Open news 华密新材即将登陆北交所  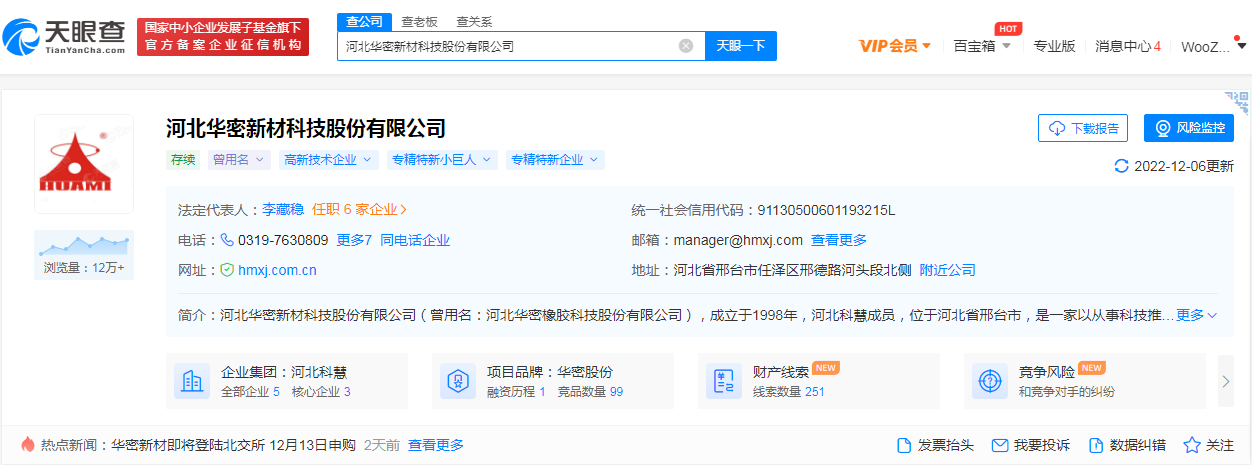(x=233, y=445)
